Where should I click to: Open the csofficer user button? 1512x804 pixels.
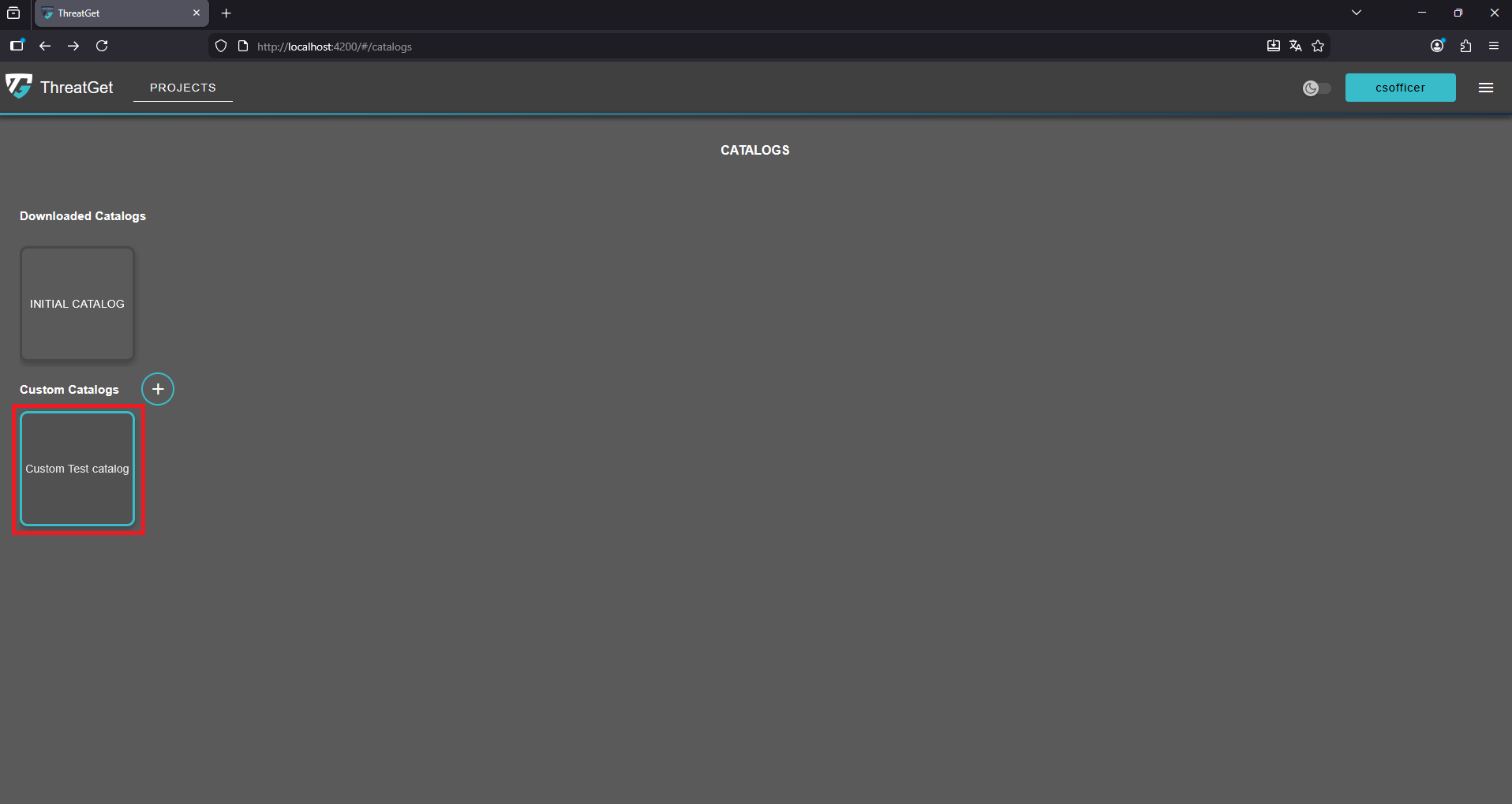pos(1399,88)
